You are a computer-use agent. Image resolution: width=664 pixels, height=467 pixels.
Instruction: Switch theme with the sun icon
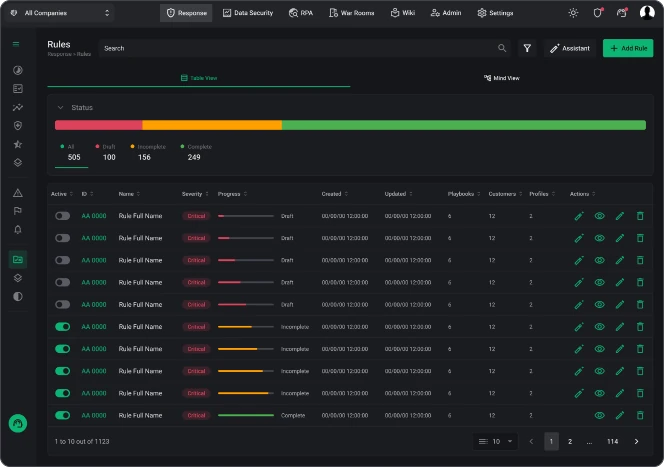[x=573, y=13]
